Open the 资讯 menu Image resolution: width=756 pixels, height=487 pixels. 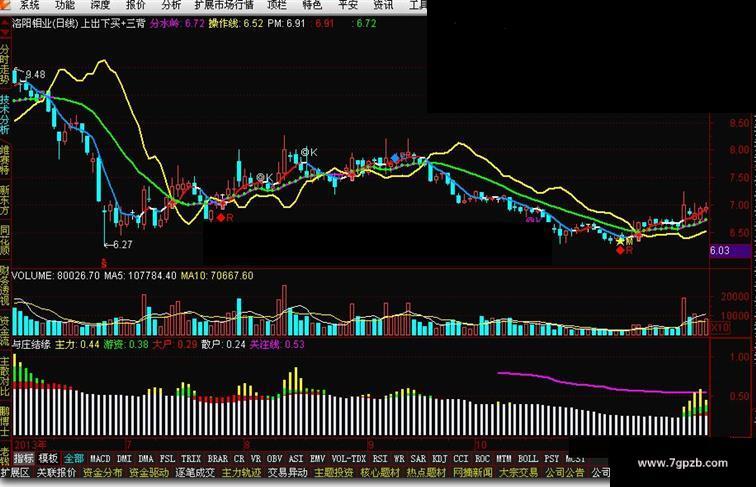pos(383,5)
